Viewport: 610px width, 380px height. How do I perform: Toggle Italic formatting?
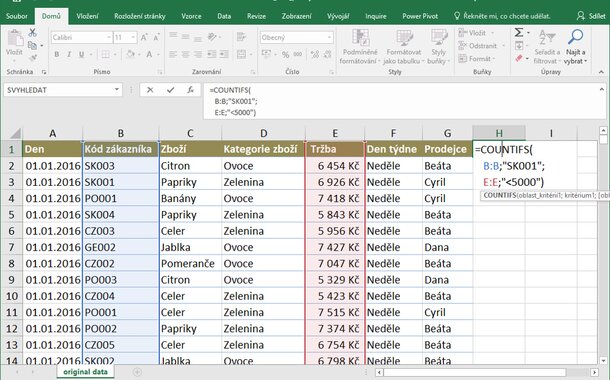click(69, 54)
